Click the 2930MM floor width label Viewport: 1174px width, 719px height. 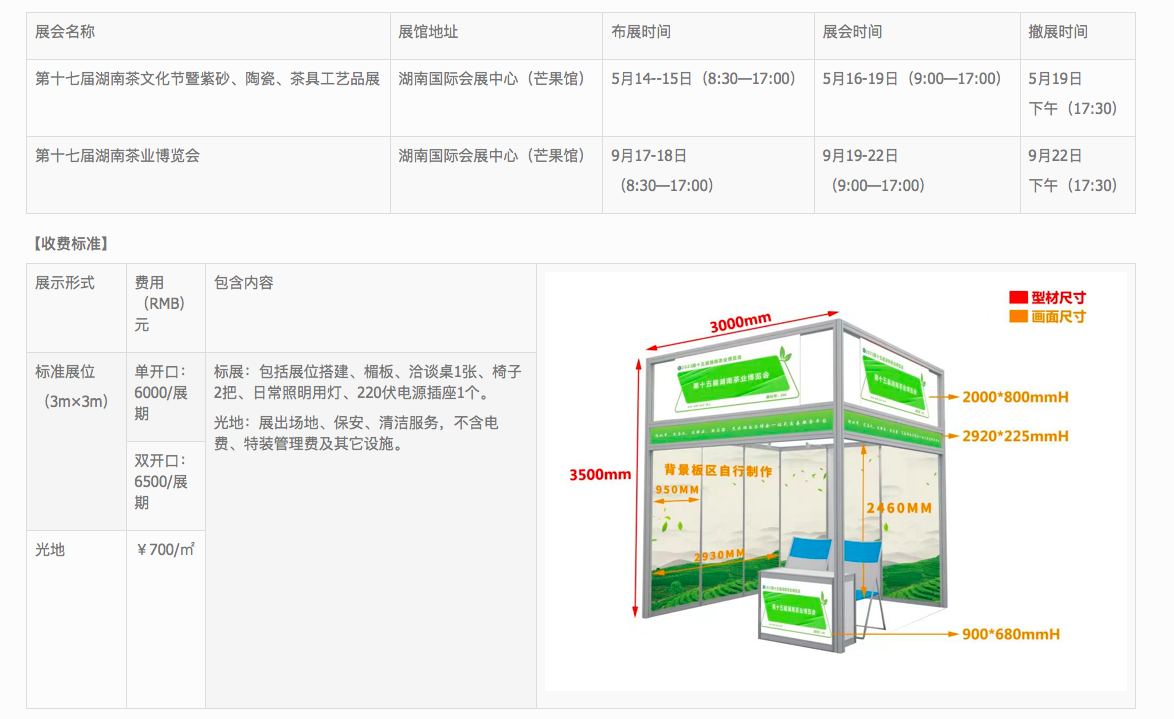720,555
